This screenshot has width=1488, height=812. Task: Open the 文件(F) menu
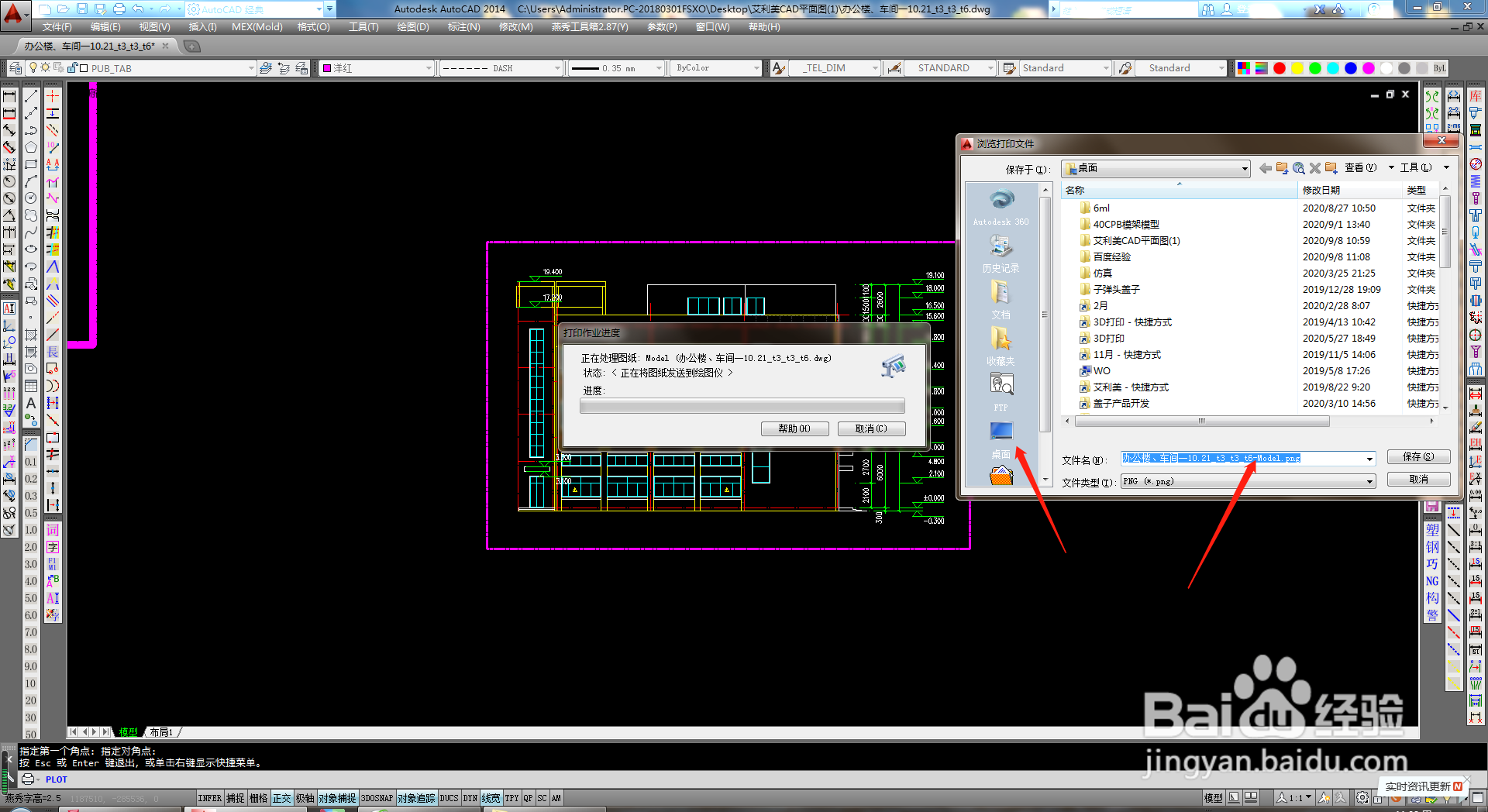[x=57, y=27]
